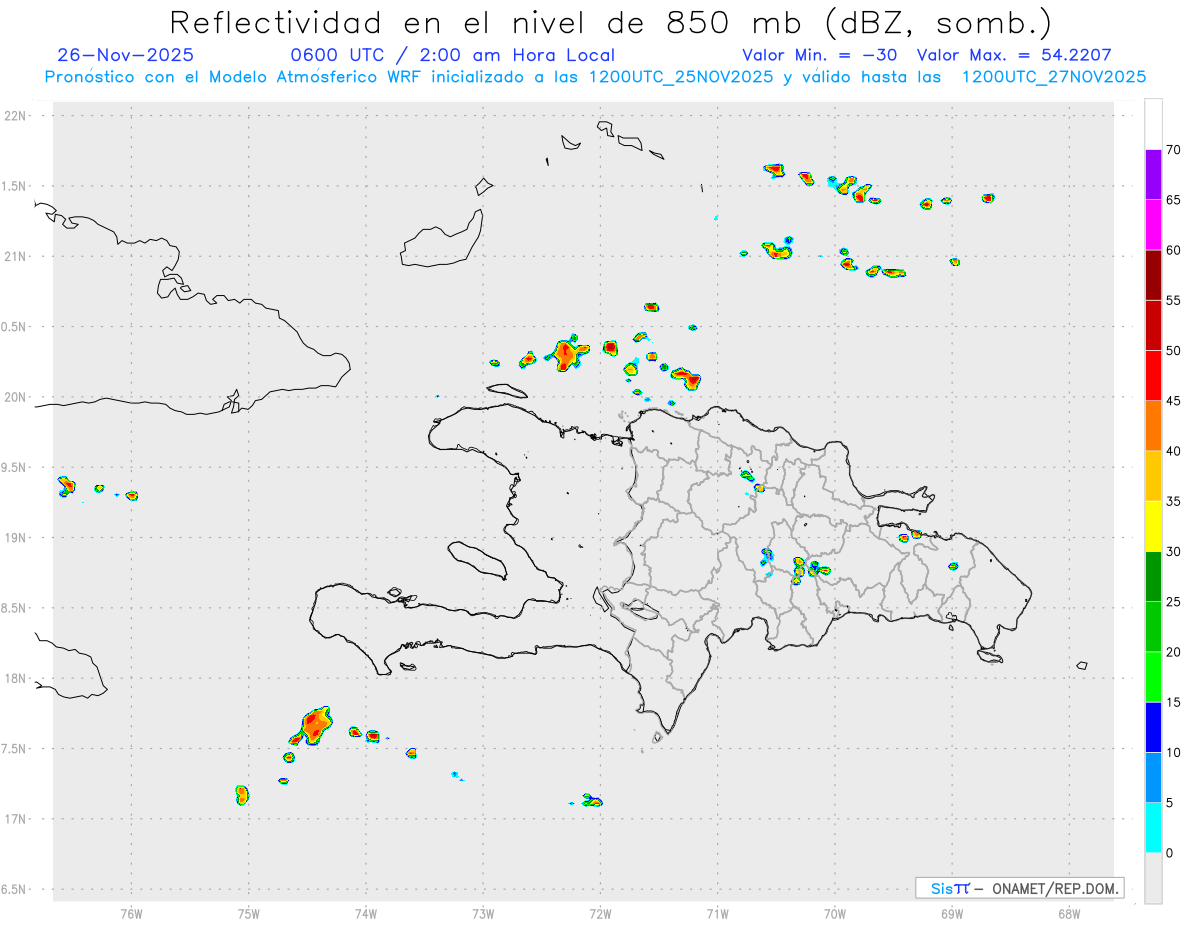Click the orange 40–45 dBZ colorbar segment

click(x=1153, y=426)
